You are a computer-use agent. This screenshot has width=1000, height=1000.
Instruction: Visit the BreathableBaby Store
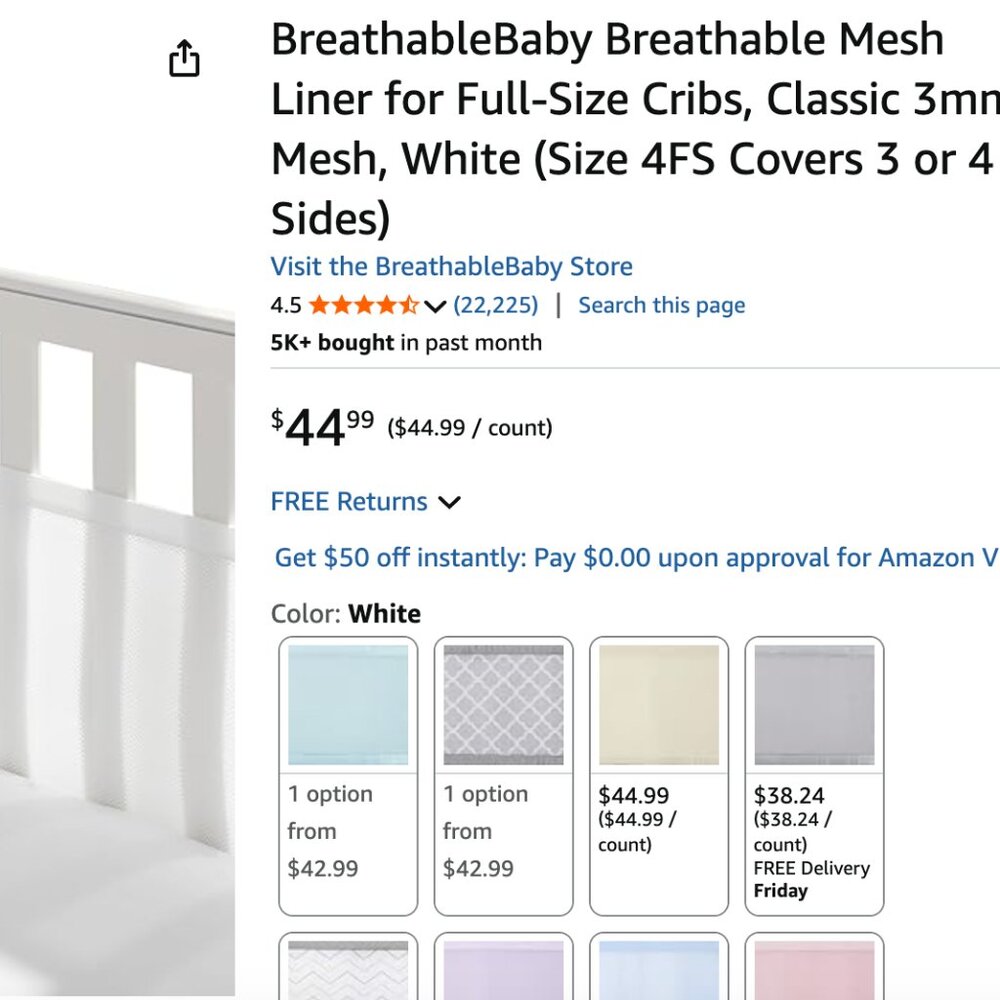tap(450, 267)
